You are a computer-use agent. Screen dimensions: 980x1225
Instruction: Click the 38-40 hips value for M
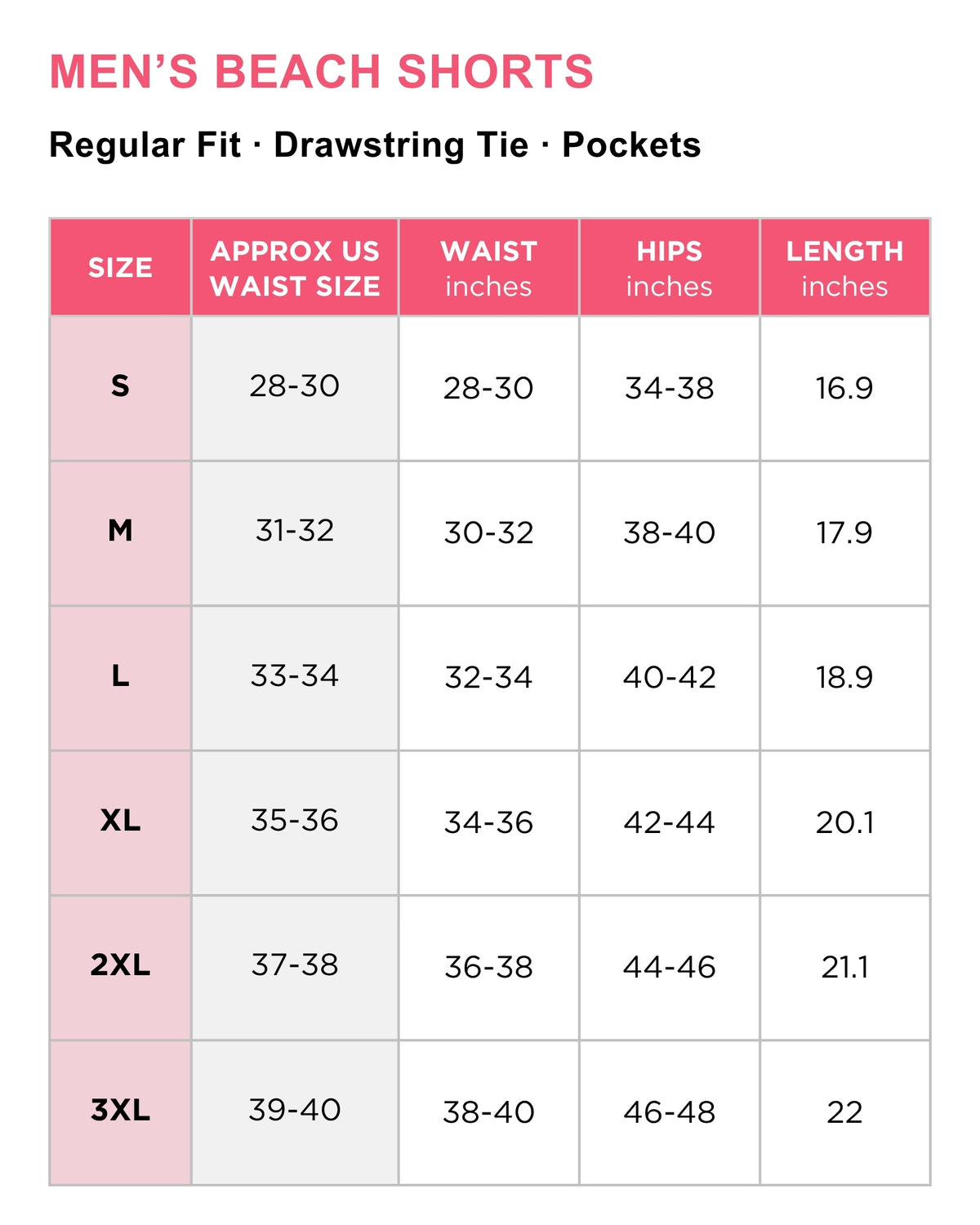click(x=670, y=532)
